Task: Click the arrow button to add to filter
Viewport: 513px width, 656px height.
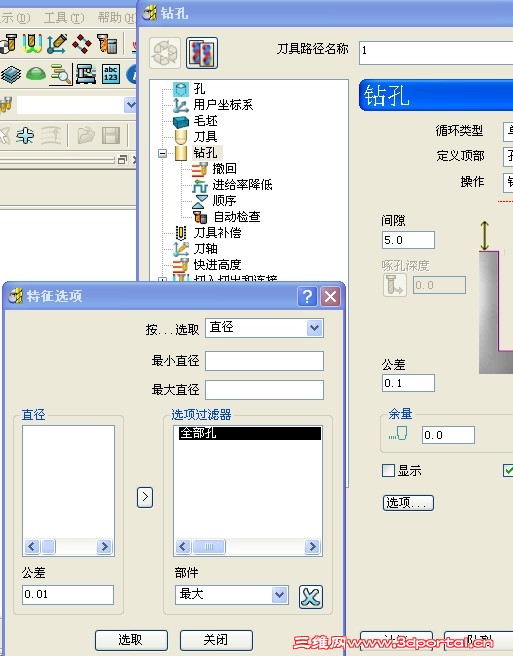Action: click(x=145, y=497)
